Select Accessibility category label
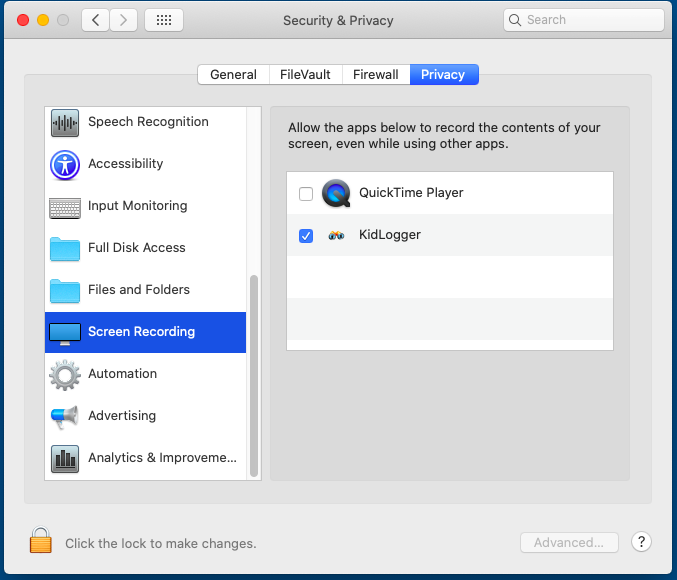This screenshot has height=580, width=677. click(x=126, y=164)
